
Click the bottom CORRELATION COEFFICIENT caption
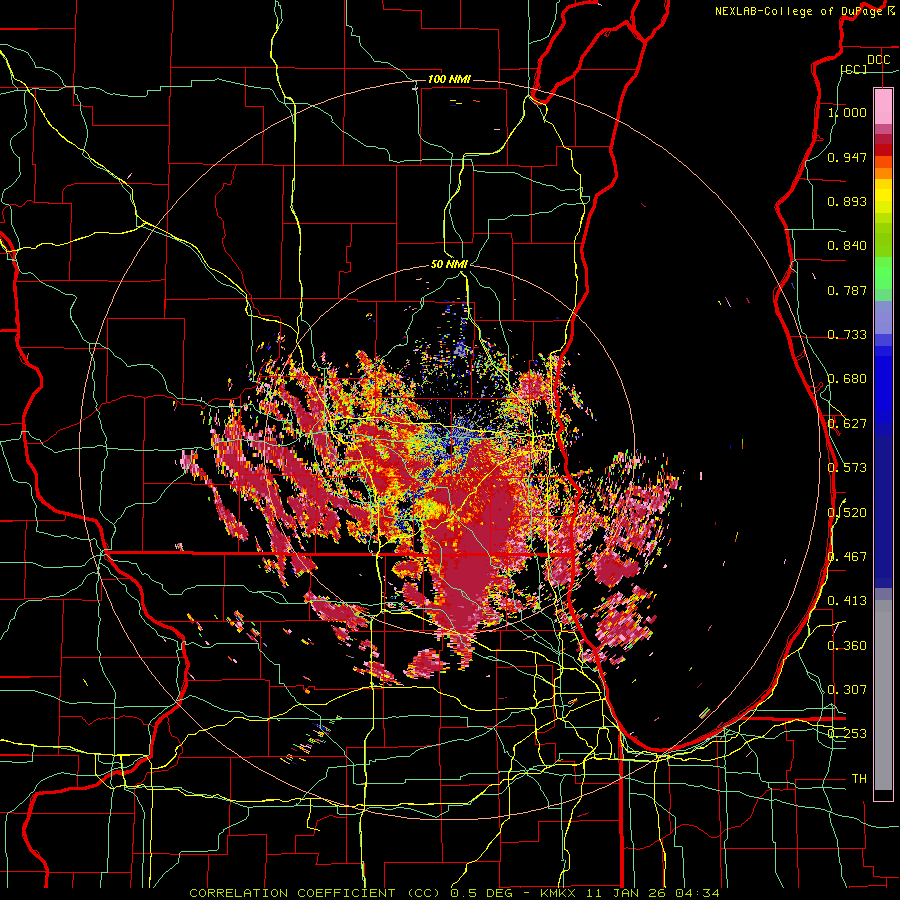pos(454,893)
